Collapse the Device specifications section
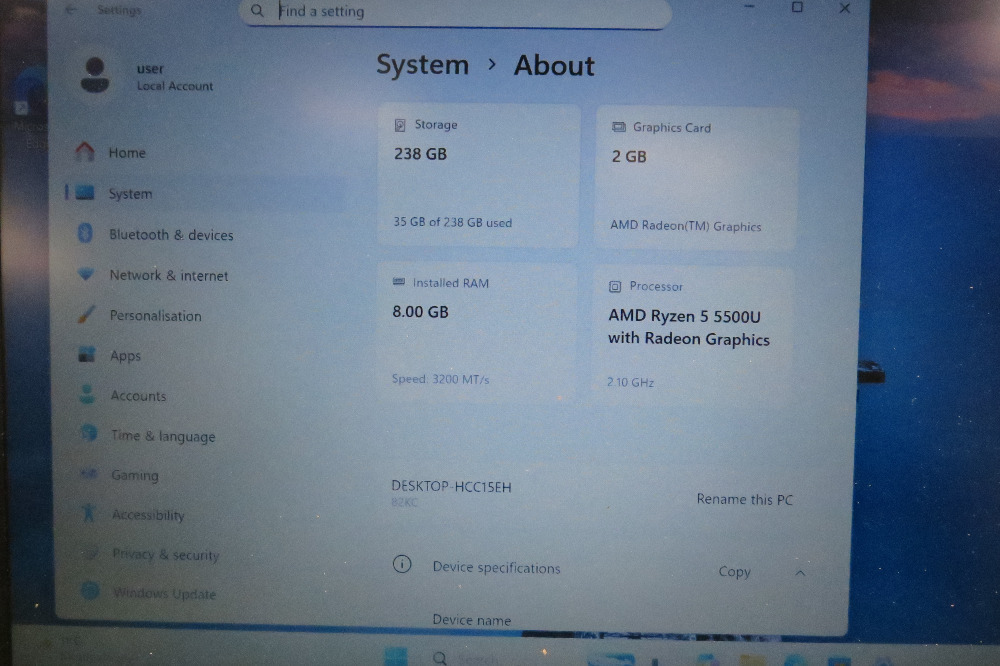Image resolution: width=1000 pixels, height=666 pixels. coord(800,573)
